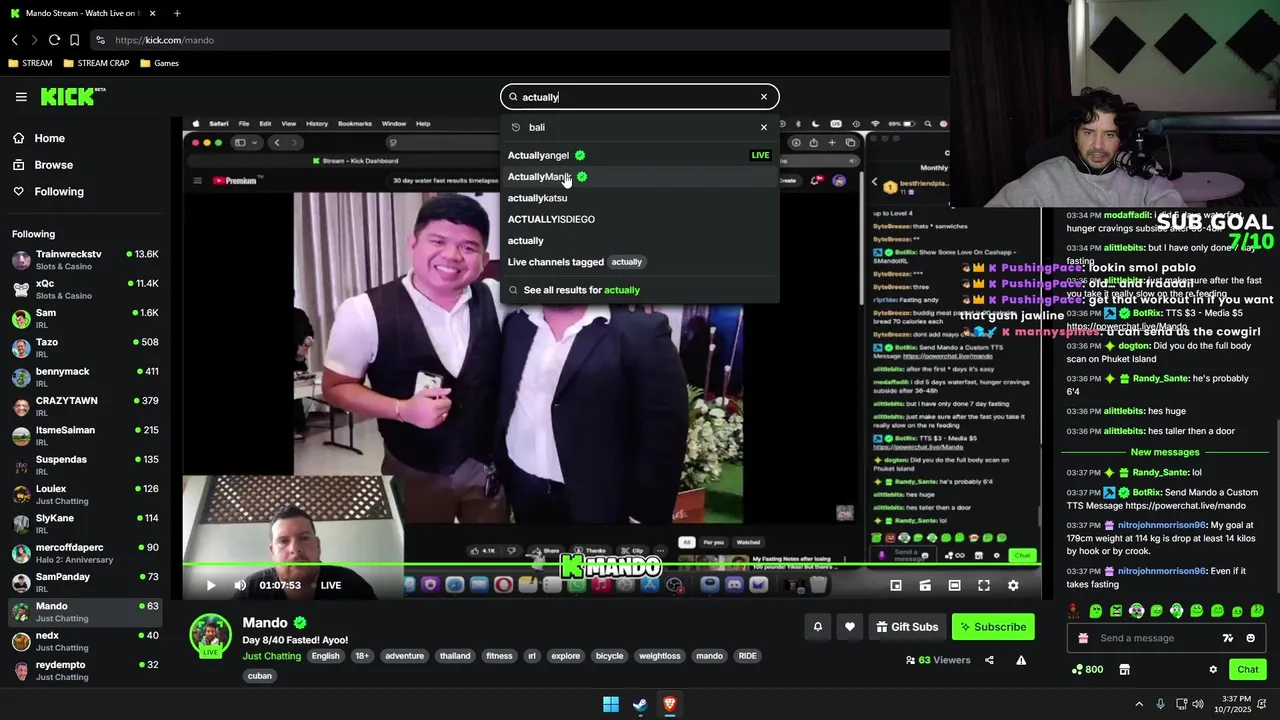
Task: Subscribe to Mando's channel
Action: (x=993, y=627)
